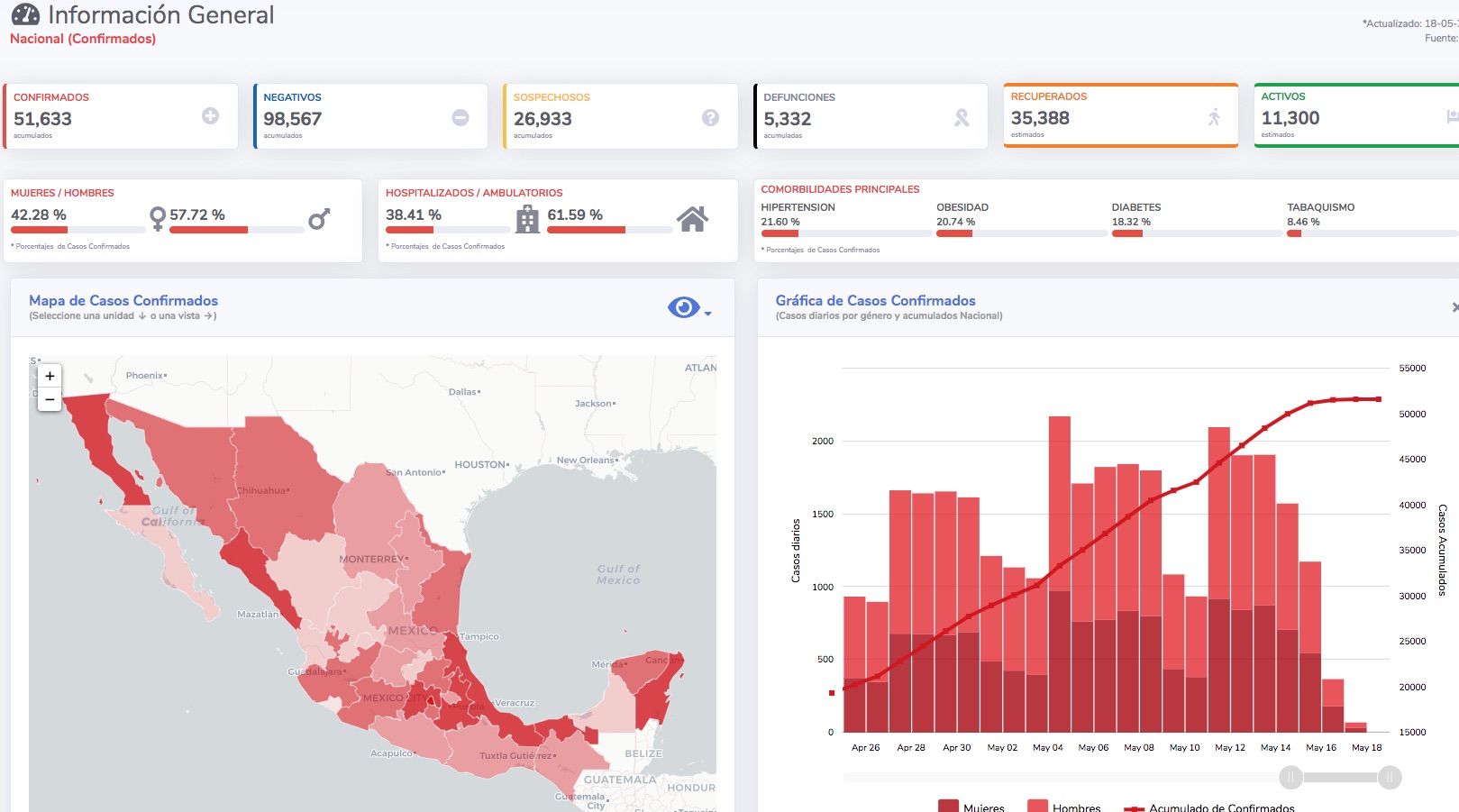Click the right handle of the date range slider
This screenshot has width=1459, height=812.
(x=1390, y=777)
